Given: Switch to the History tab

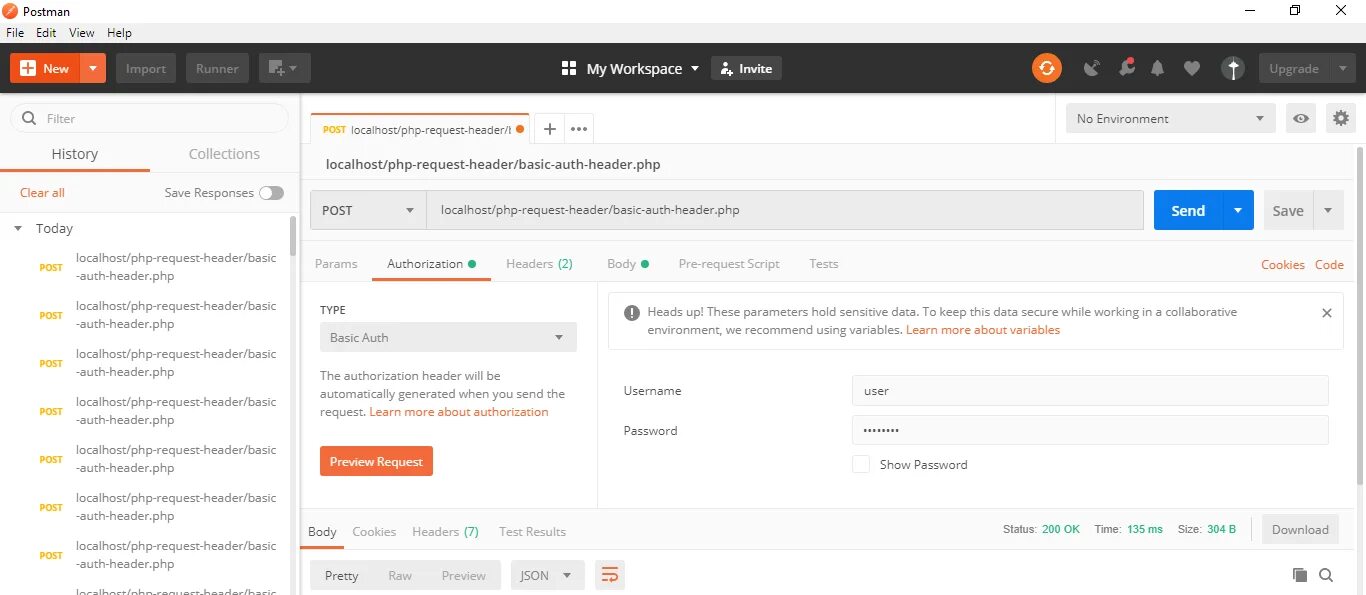Looking at the screenshot, I should tap(75, 154).
